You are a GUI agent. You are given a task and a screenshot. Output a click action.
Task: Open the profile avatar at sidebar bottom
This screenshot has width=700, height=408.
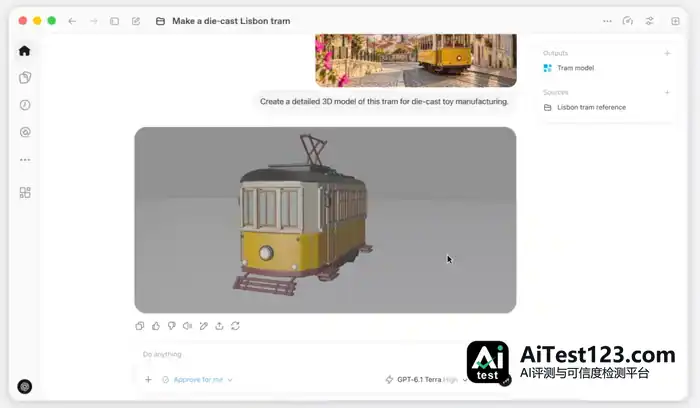point(25,387)
